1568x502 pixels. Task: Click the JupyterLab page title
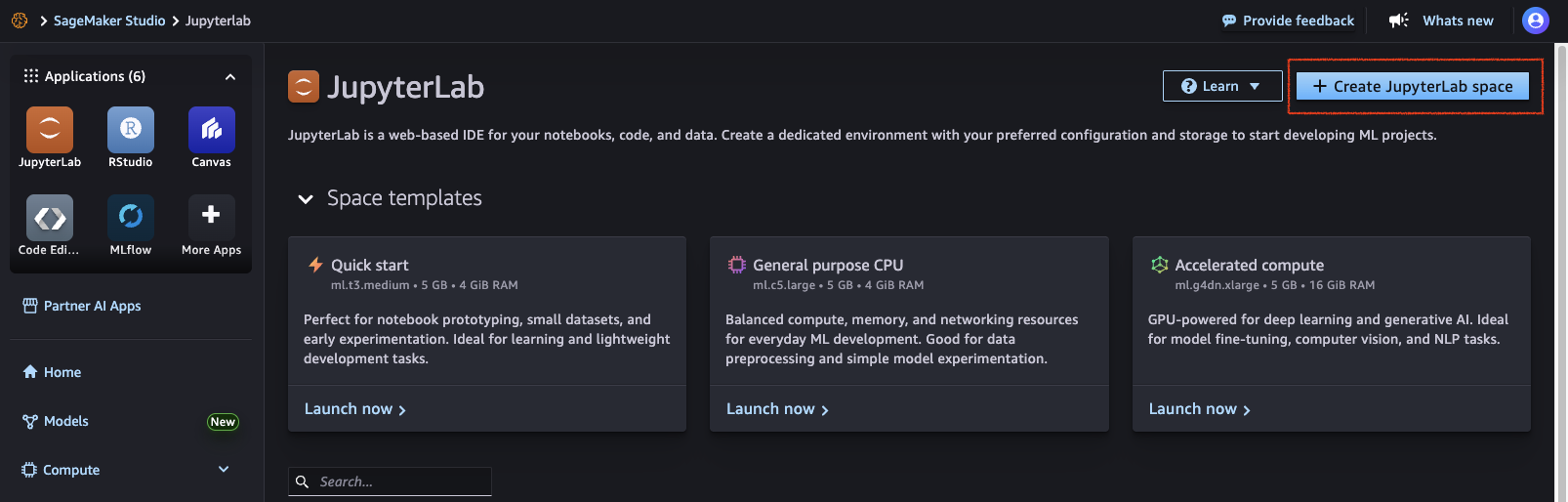[x=405, y=88]
